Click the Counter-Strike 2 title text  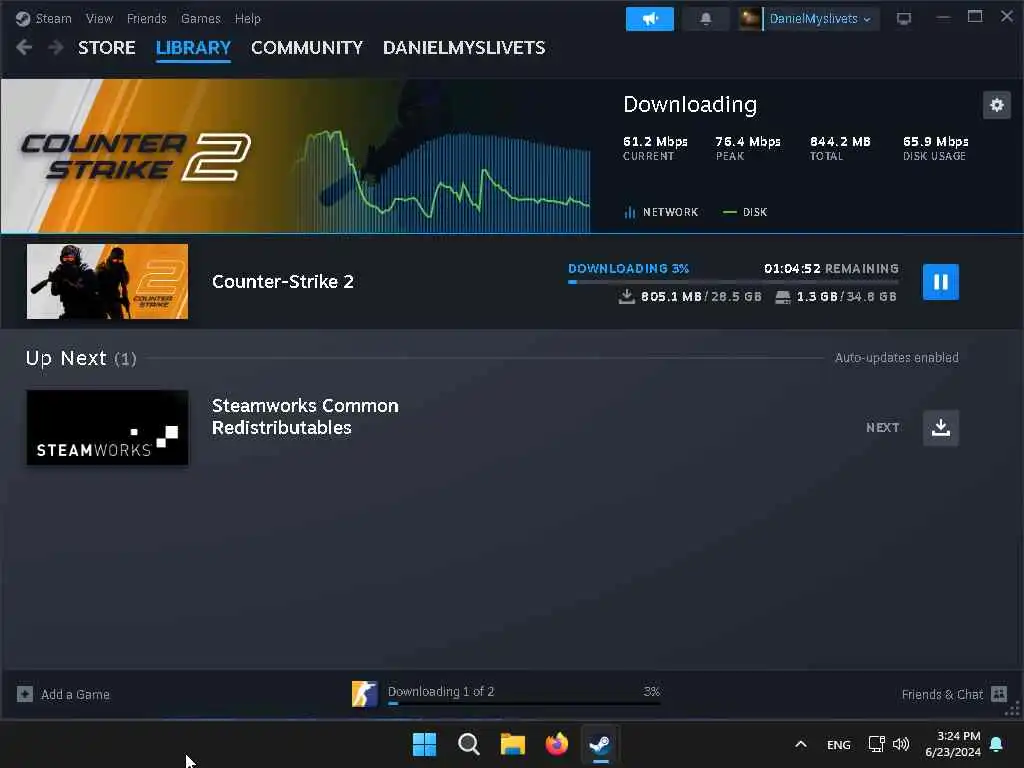coord(283,281)
